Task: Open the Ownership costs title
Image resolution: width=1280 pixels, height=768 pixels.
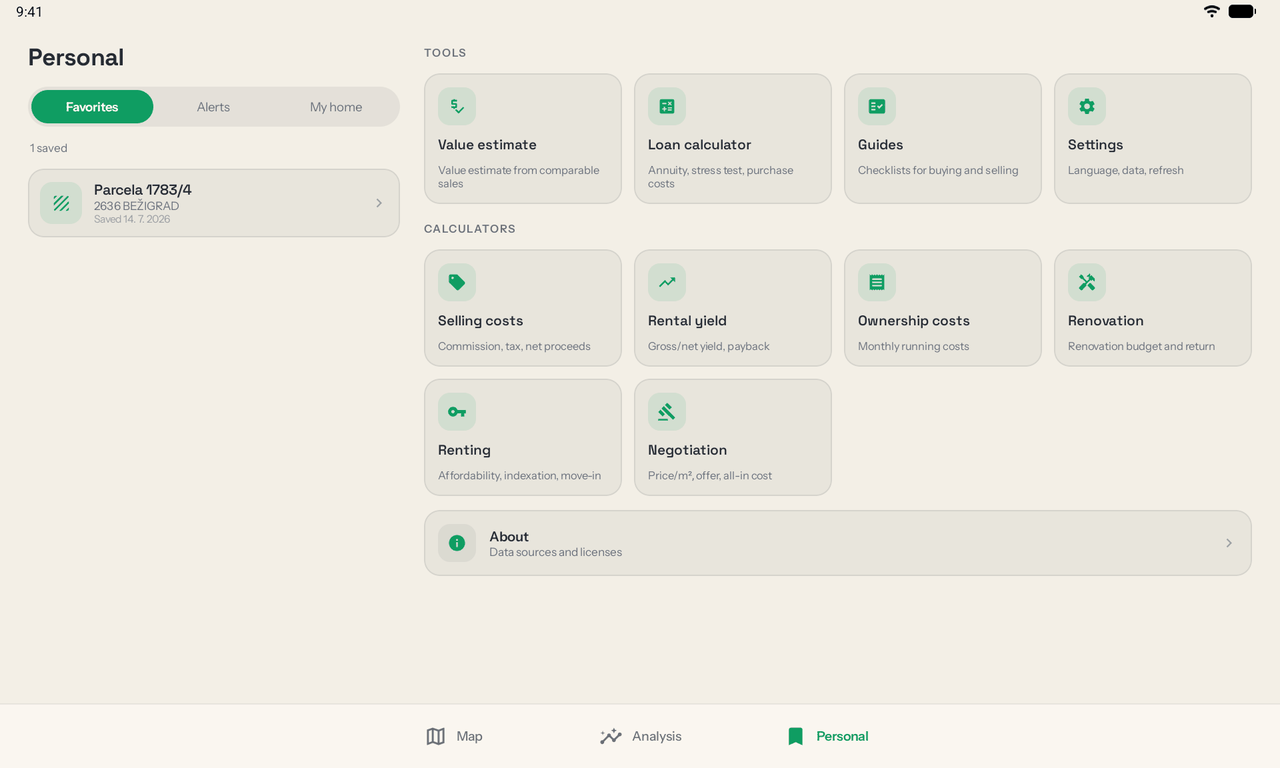Action: 914,321
